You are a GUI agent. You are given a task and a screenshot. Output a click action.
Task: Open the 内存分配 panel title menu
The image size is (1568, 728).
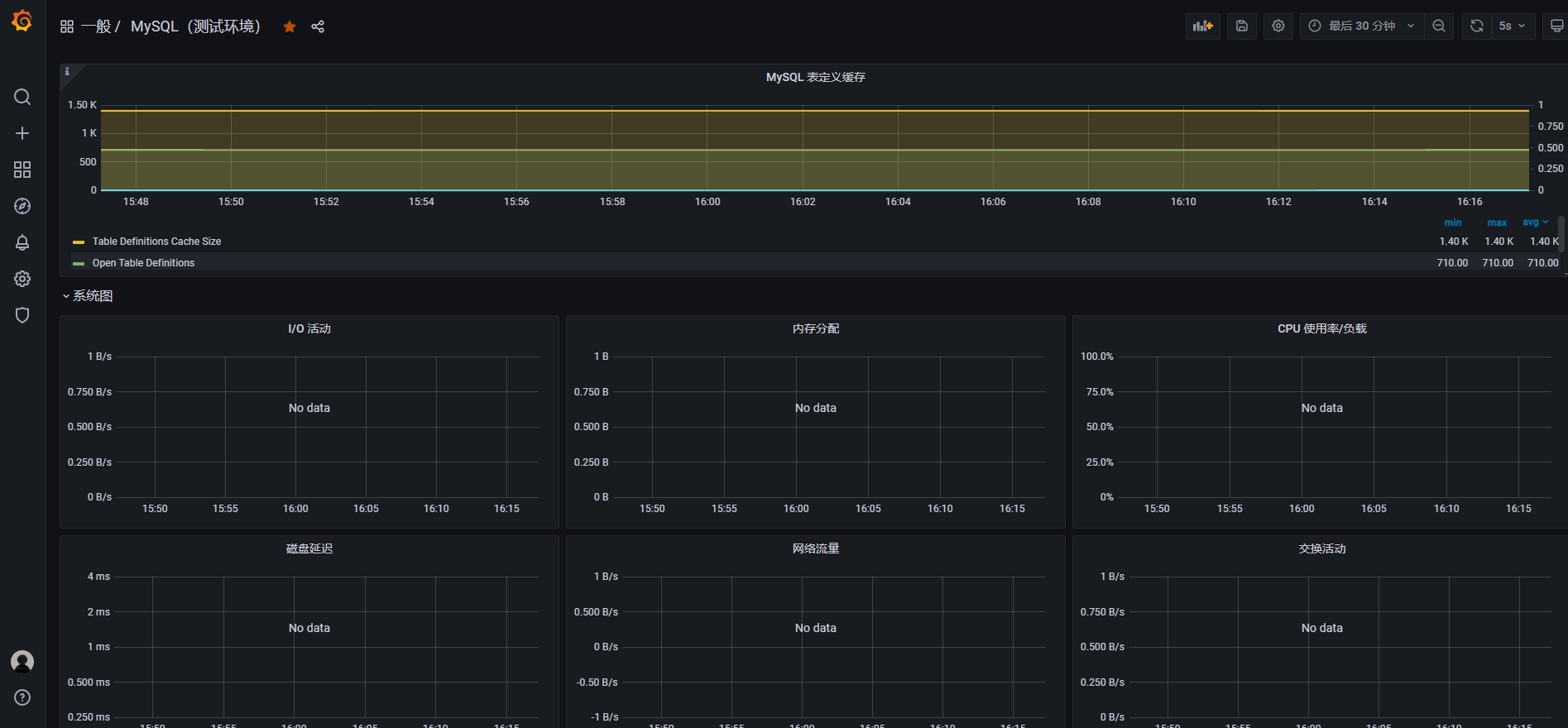tap(816, 328)
